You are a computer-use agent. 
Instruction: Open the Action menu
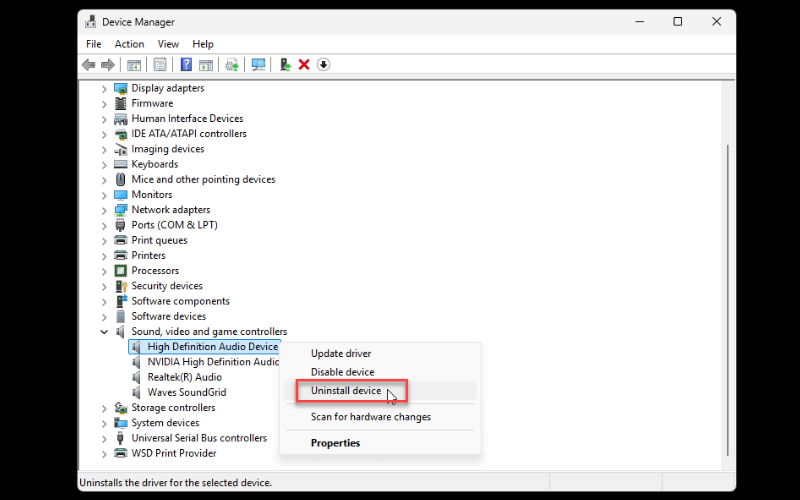coord(129,44)
